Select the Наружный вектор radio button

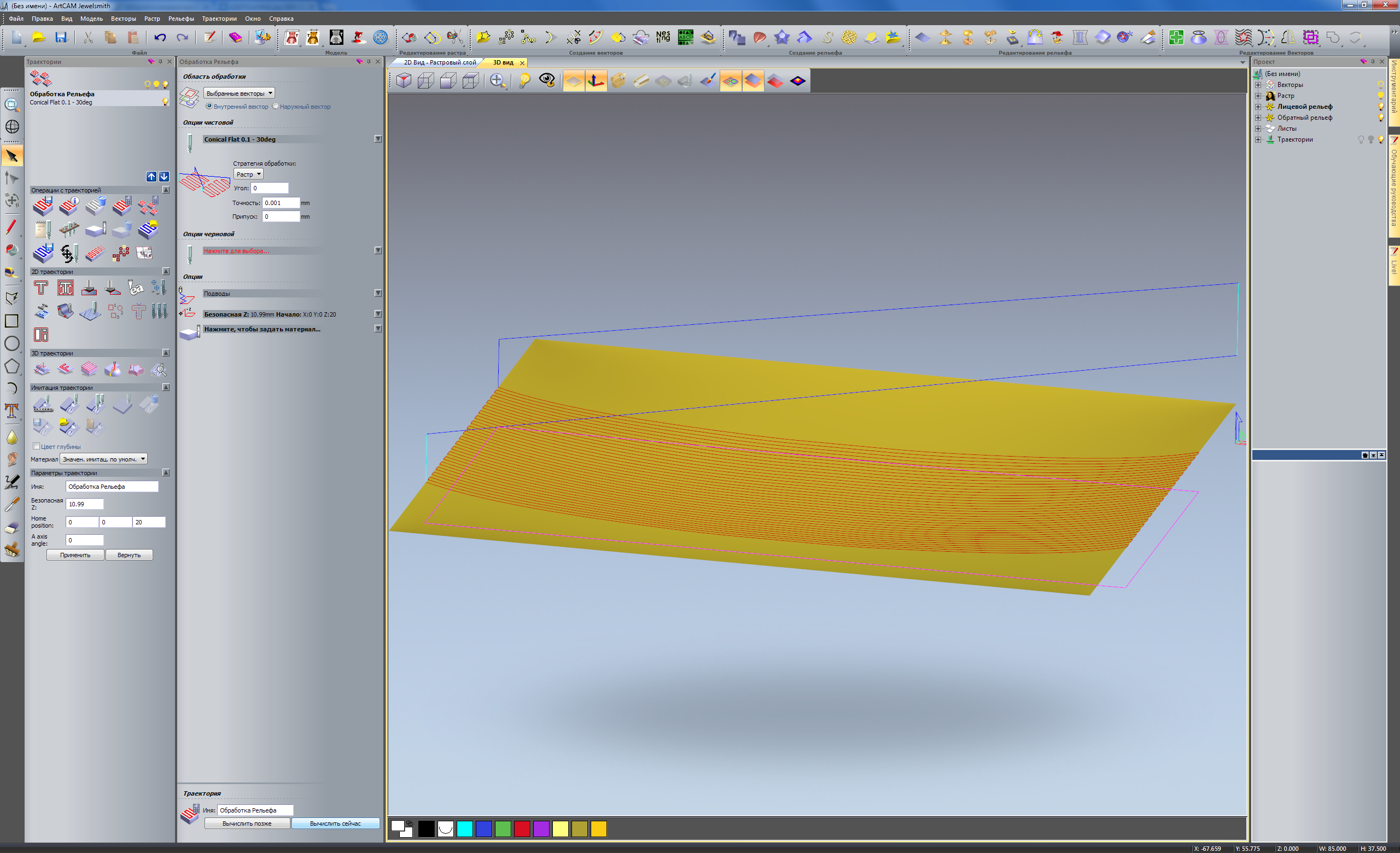276,106
